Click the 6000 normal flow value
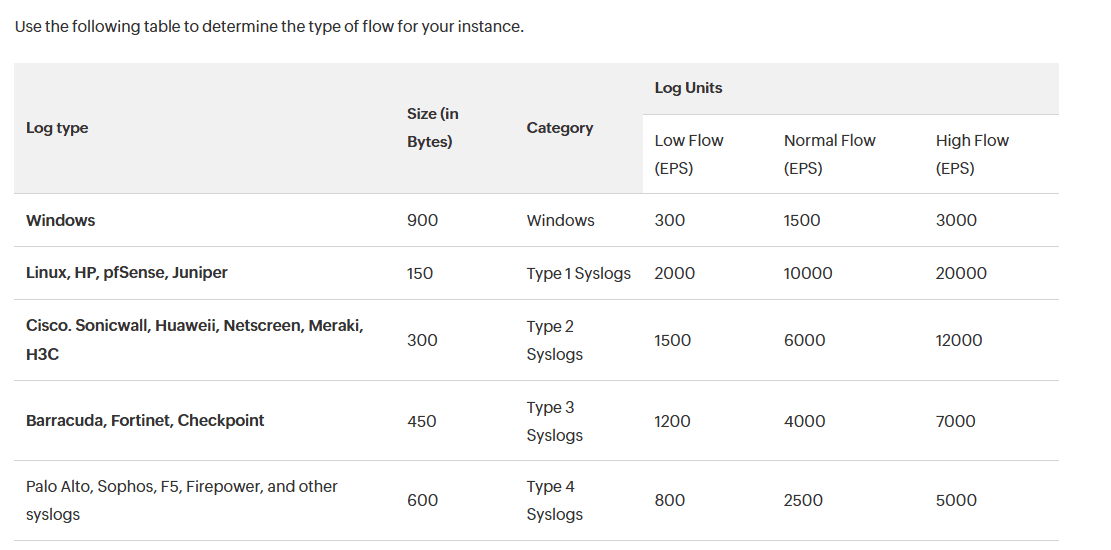The image size is (1111, 550). 804,340
